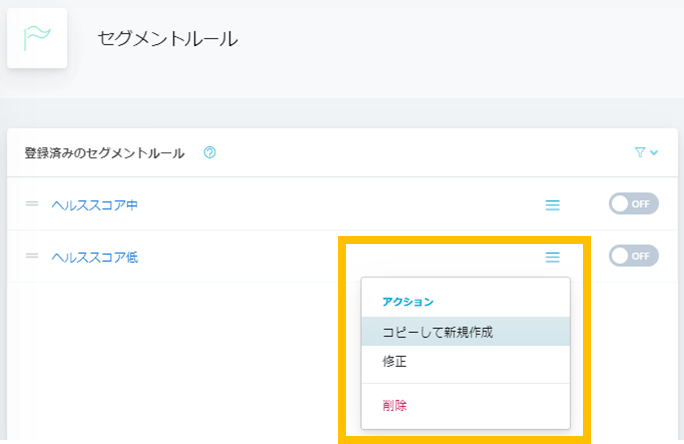Click drag handle beside ヘルススコア低
This screenshot has height=444, width=684.
tap(32, 256)
